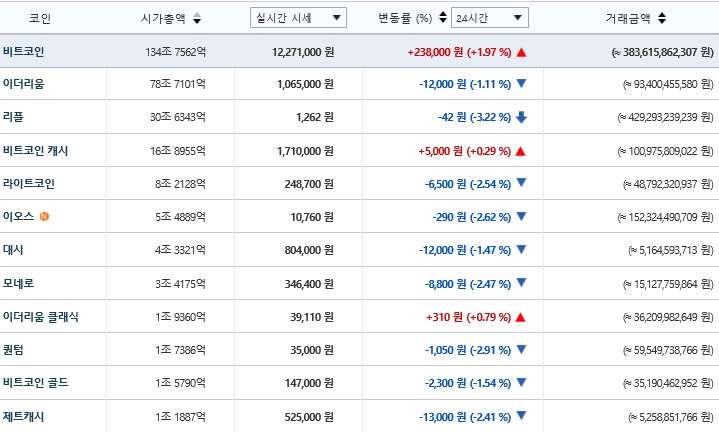Click the blue down arrow in 리플 row

521,117
